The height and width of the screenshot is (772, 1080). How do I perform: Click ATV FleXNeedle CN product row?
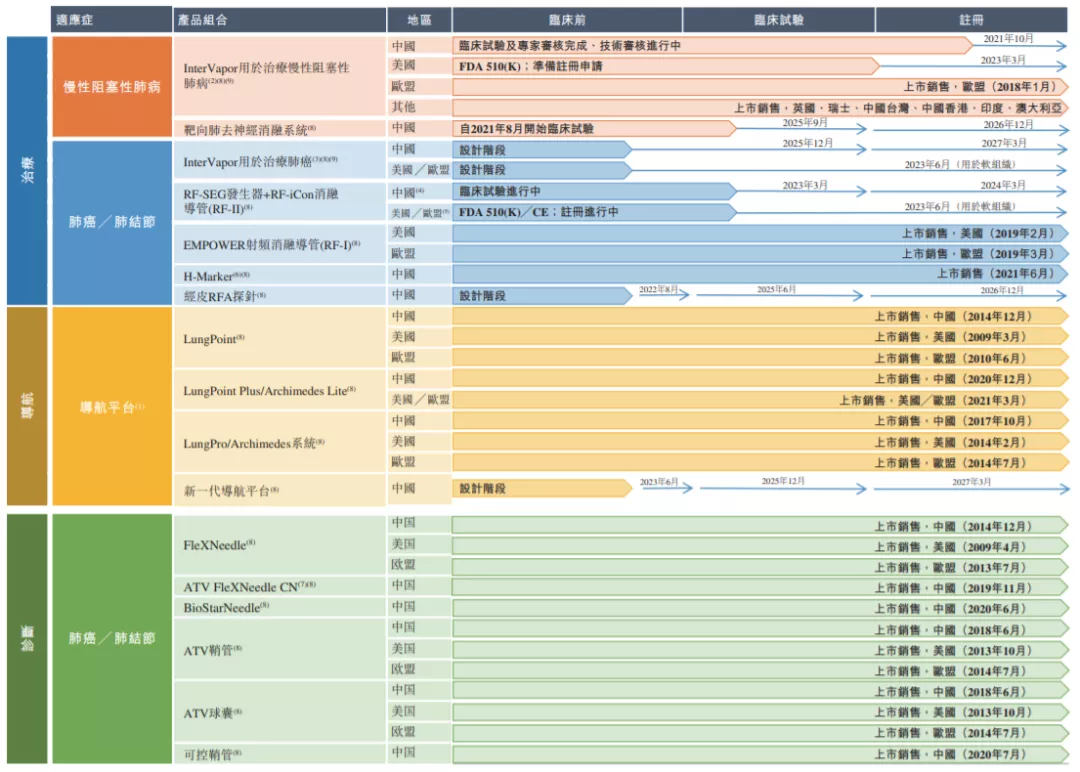coord(280,587)
